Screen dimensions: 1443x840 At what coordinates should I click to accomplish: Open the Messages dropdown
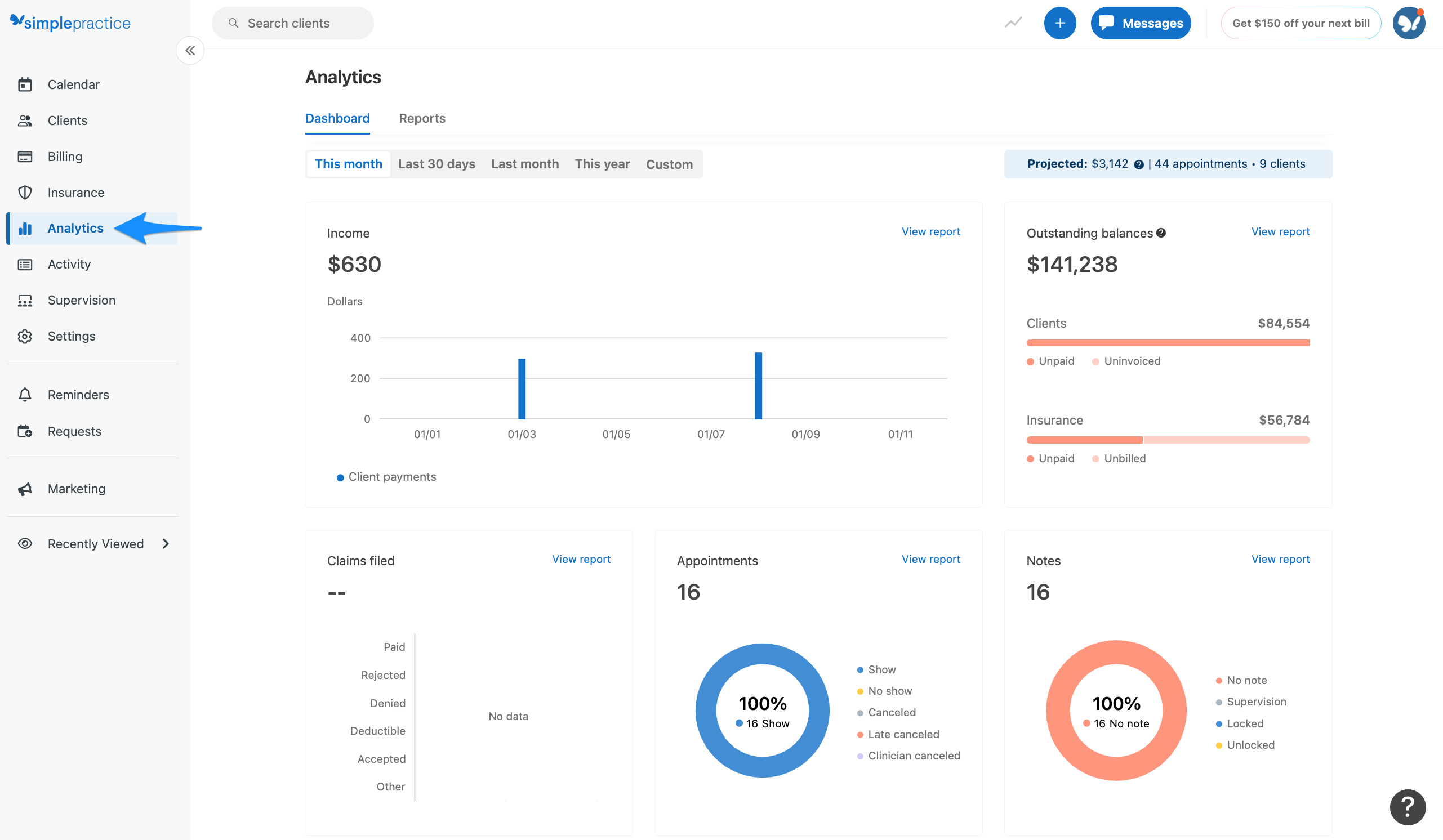point(1140,23)
